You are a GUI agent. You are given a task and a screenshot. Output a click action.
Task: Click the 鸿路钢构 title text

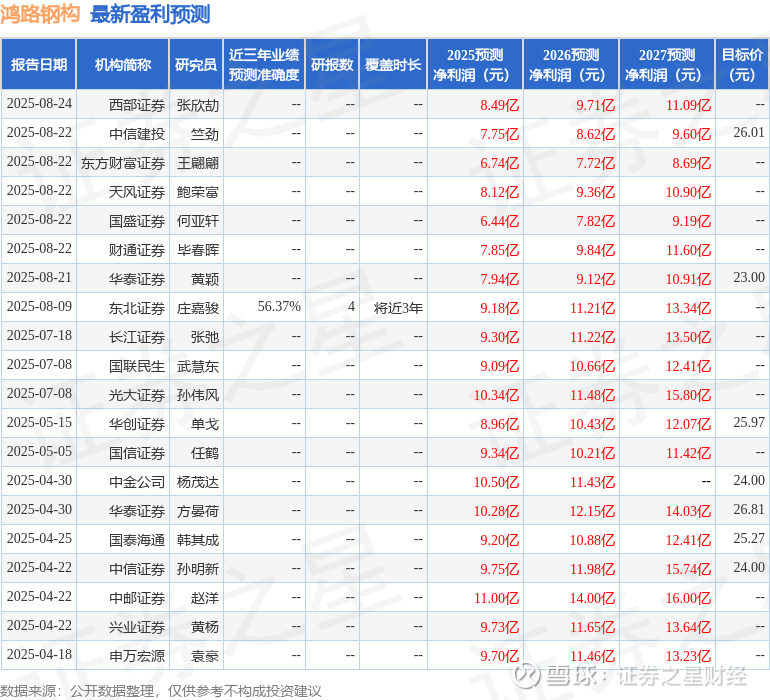point(40,14)
